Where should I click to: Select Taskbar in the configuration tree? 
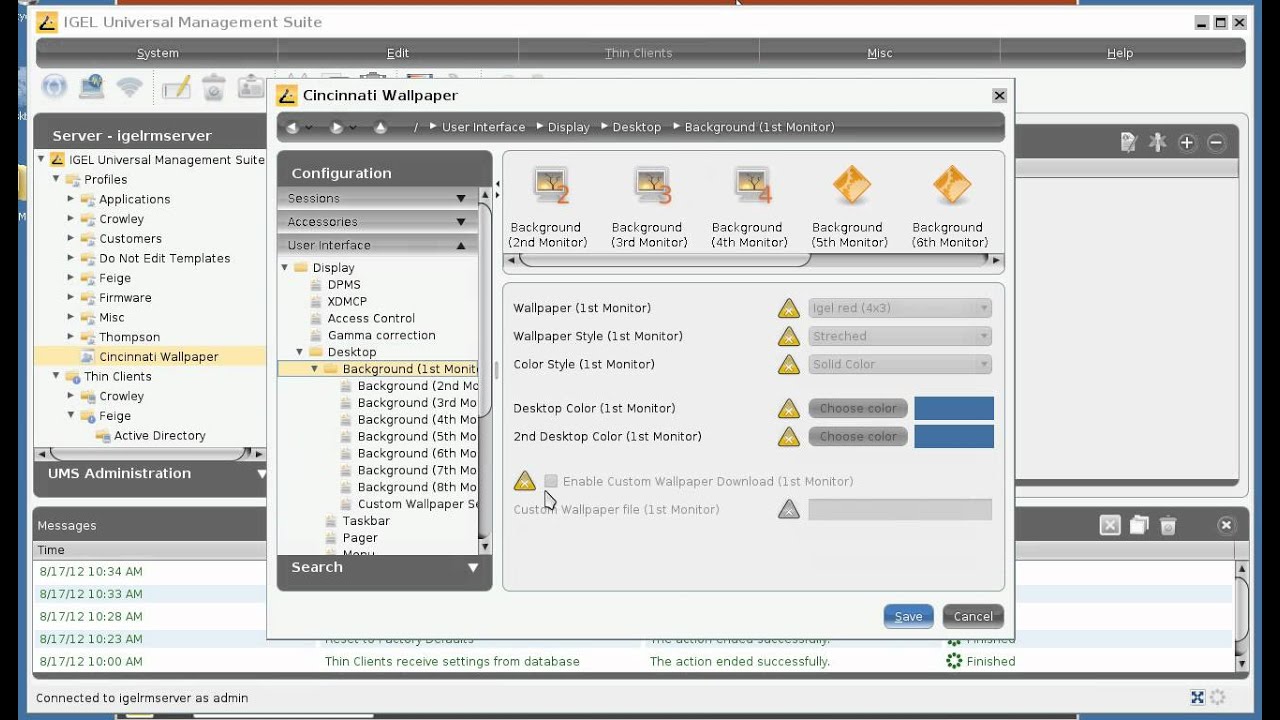[366, 521]
